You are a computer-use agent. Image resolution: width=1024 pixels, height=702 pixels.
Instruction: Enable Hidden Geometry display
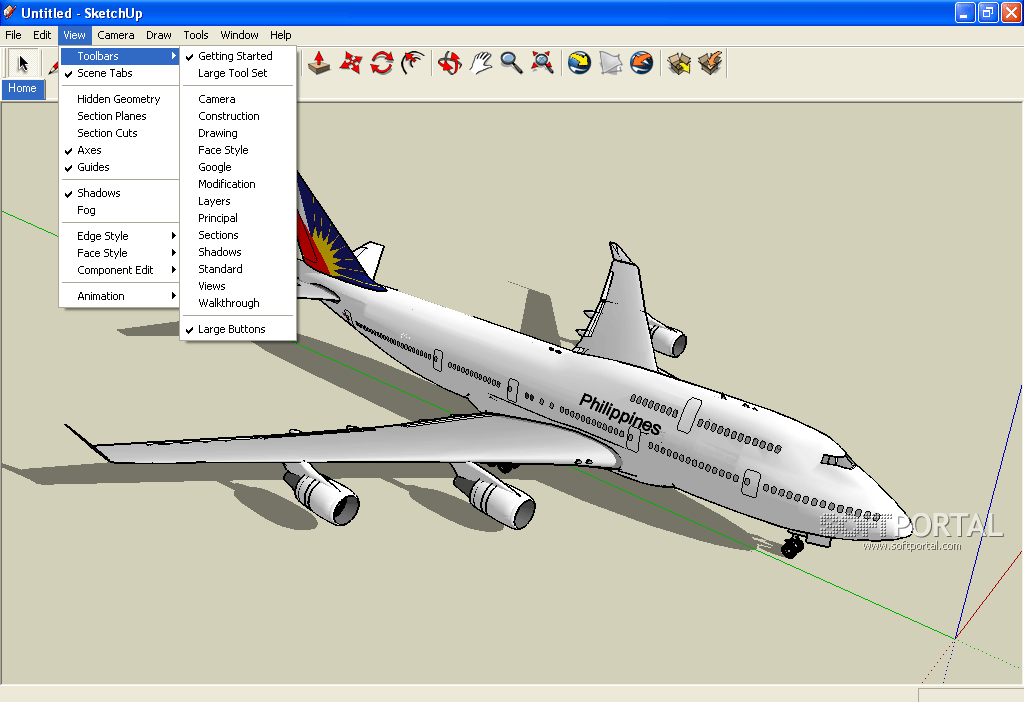120,99
